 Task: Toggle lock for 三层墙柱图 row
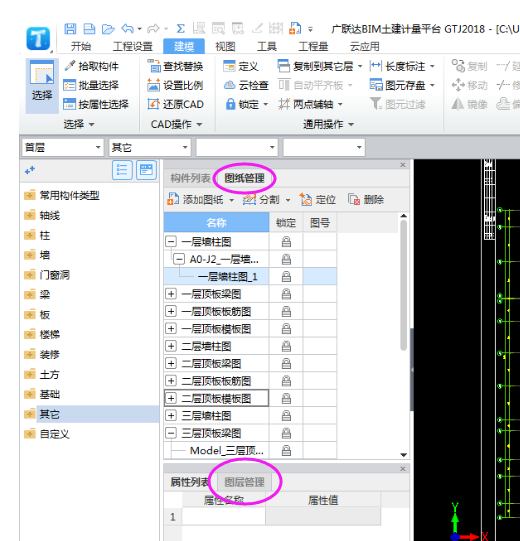(x=286, y=416)
